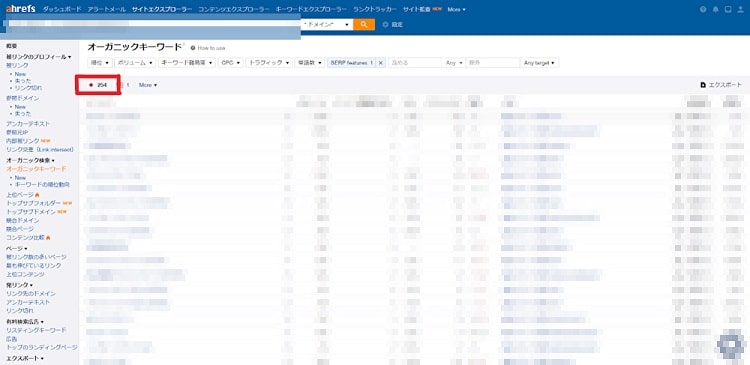750x365 pixels.
Task: Open the 単語数 filter dropdown
Action: click(x=309, y=63)
